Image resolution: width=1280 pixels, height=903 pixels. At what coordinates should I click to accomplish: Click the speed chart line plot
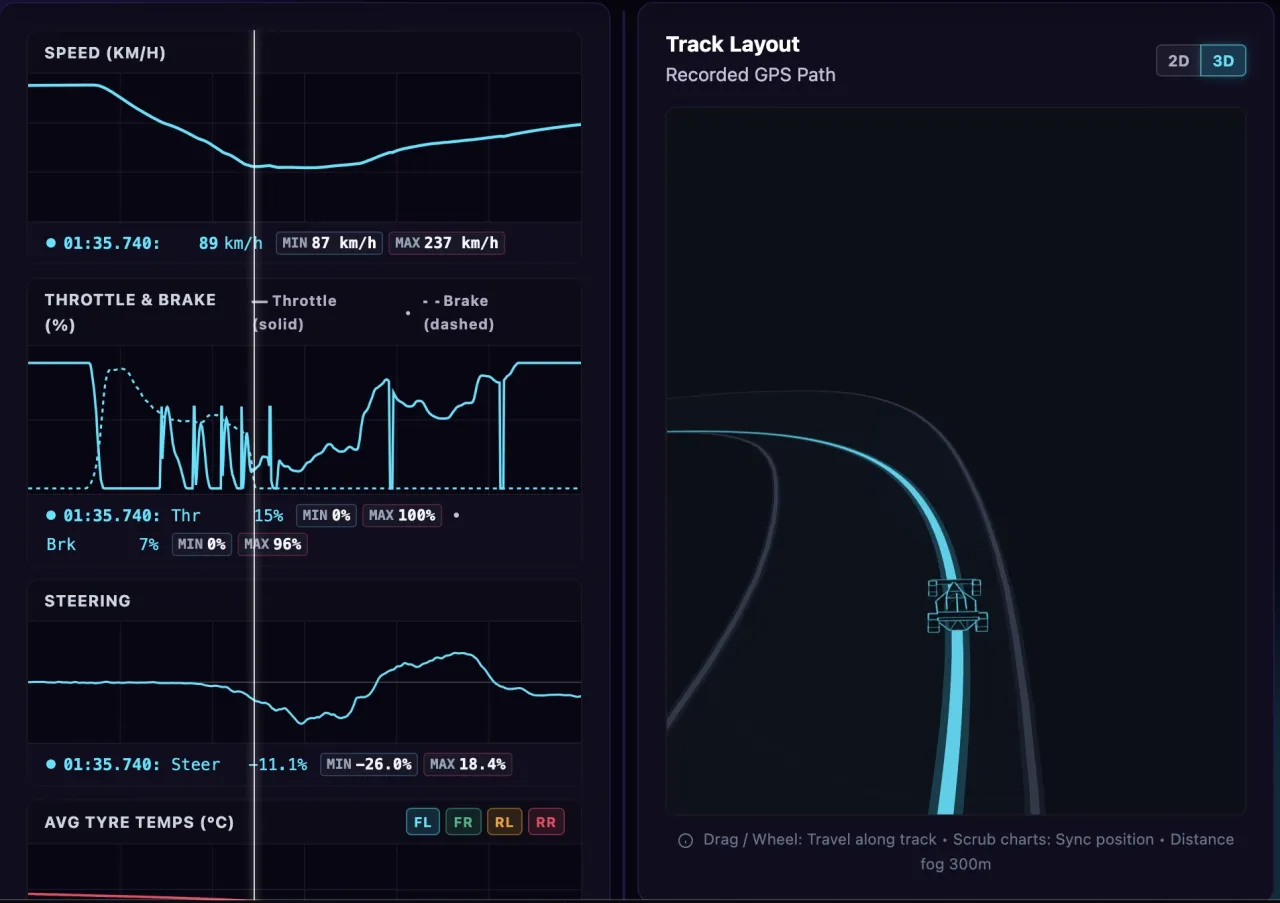point(304,146)
